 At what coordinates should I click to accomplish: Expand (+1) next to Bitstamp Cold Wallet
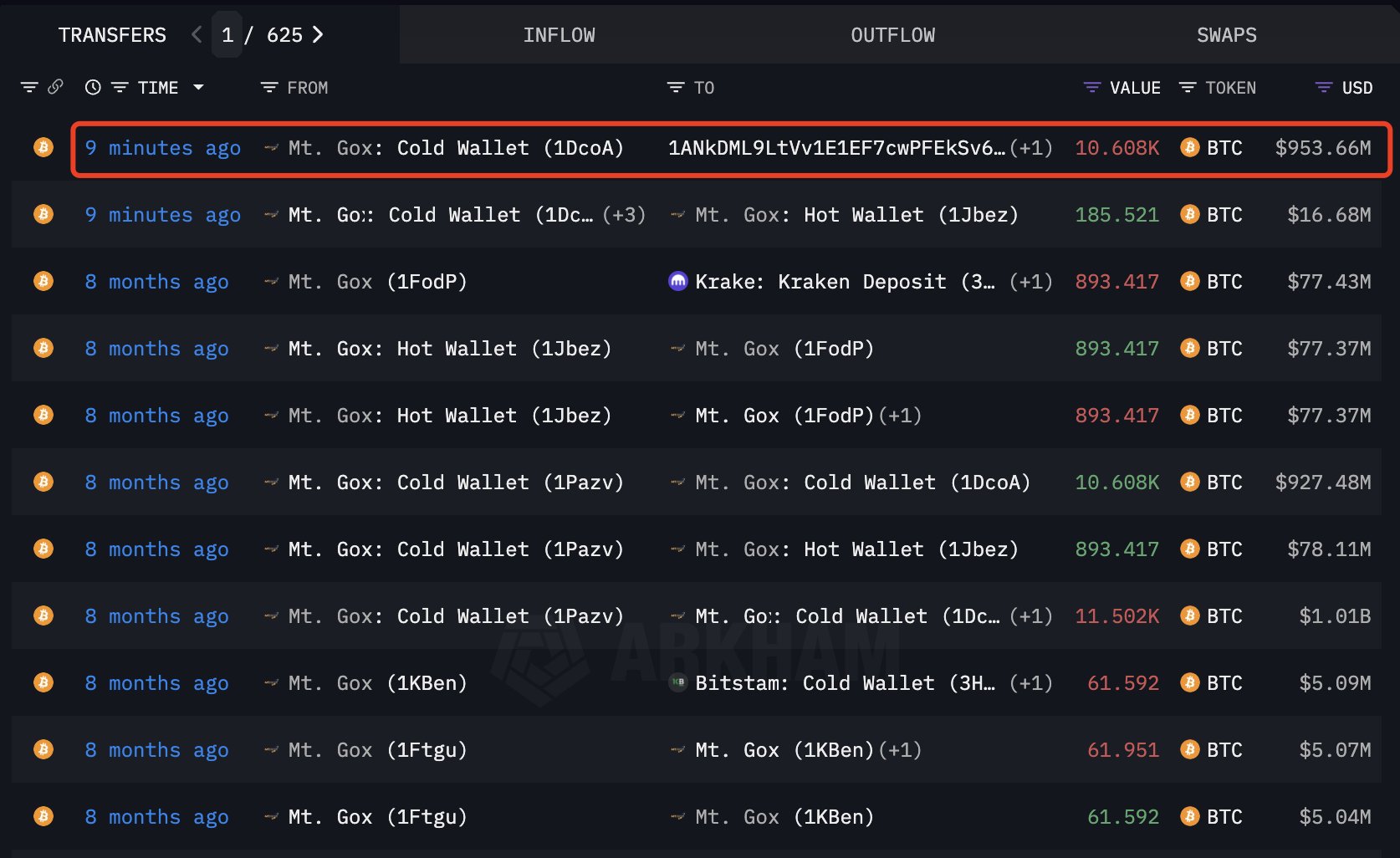1031,683
